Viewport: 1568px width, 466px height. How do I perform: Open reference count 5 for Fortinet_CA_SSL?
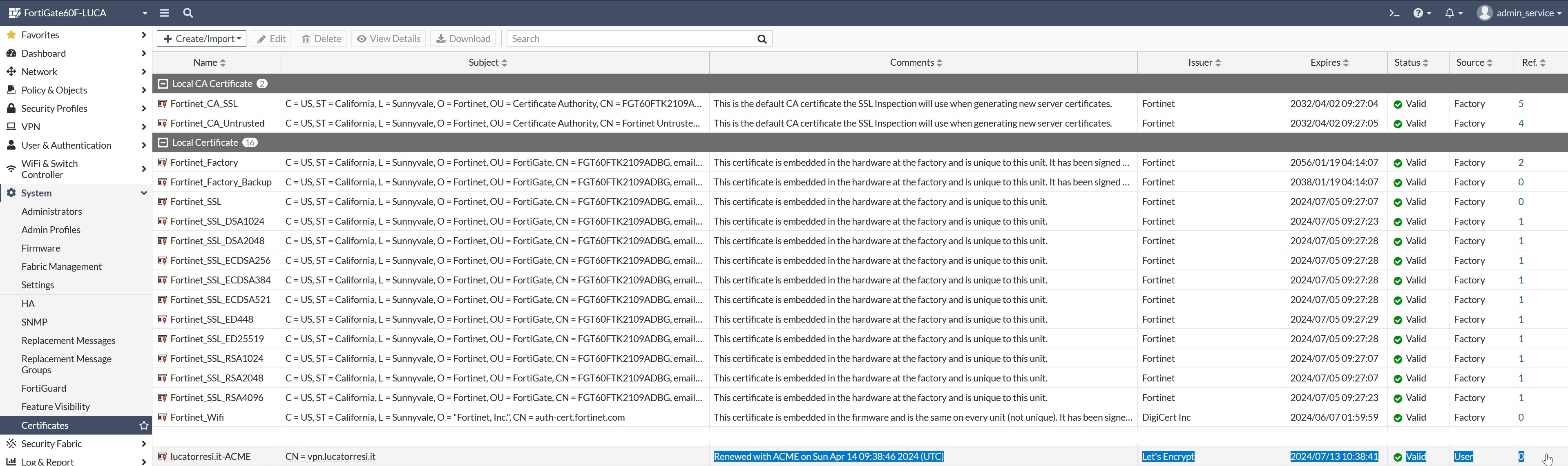click(1521, 104)
